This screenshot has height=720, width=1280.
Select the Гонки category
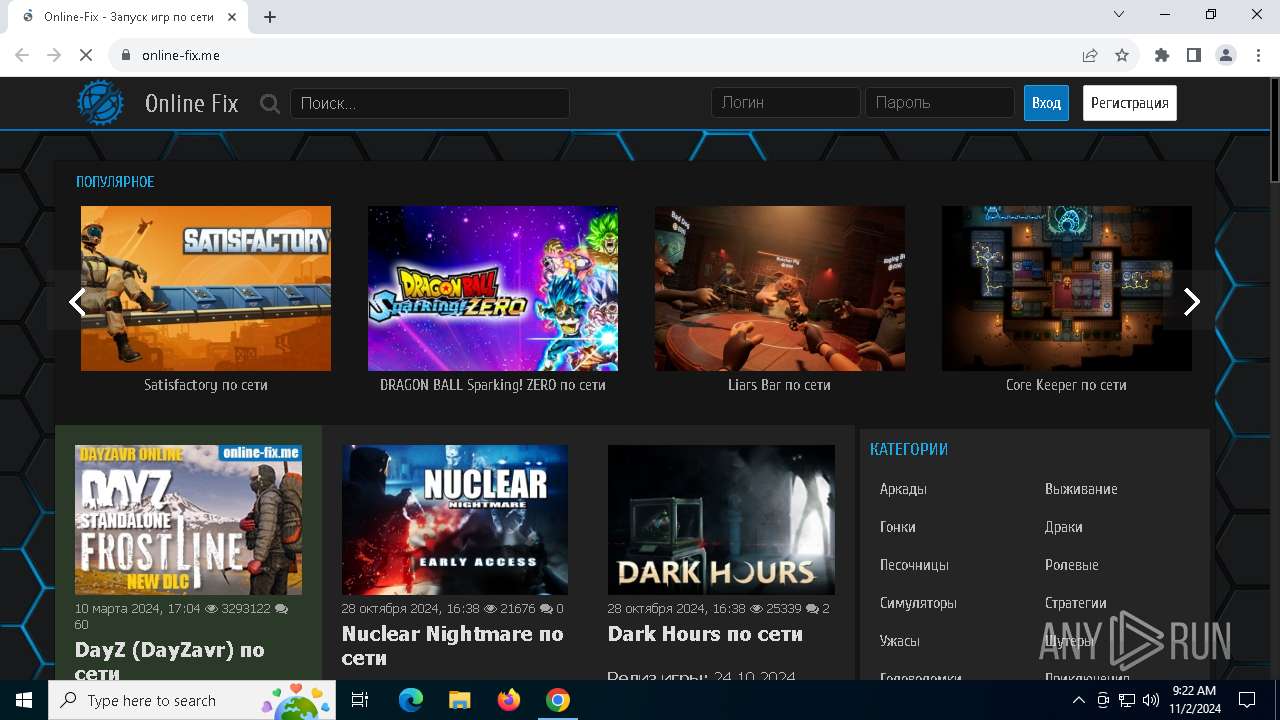898,527
